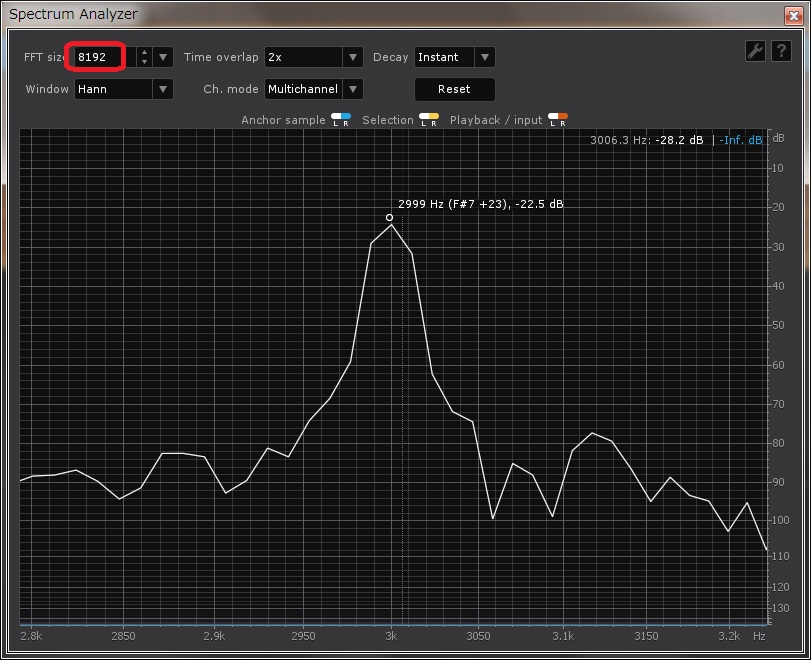
Task: Click the -130 dB scale label
Action: click(x=778, y=608)
